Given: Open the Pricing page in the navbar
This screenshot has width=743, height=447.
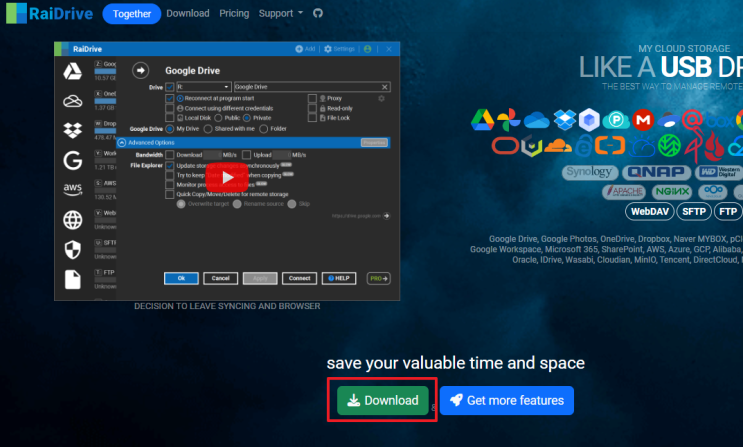Looking at the screenshot, I should pyautogui.click(x=234, y=13).
